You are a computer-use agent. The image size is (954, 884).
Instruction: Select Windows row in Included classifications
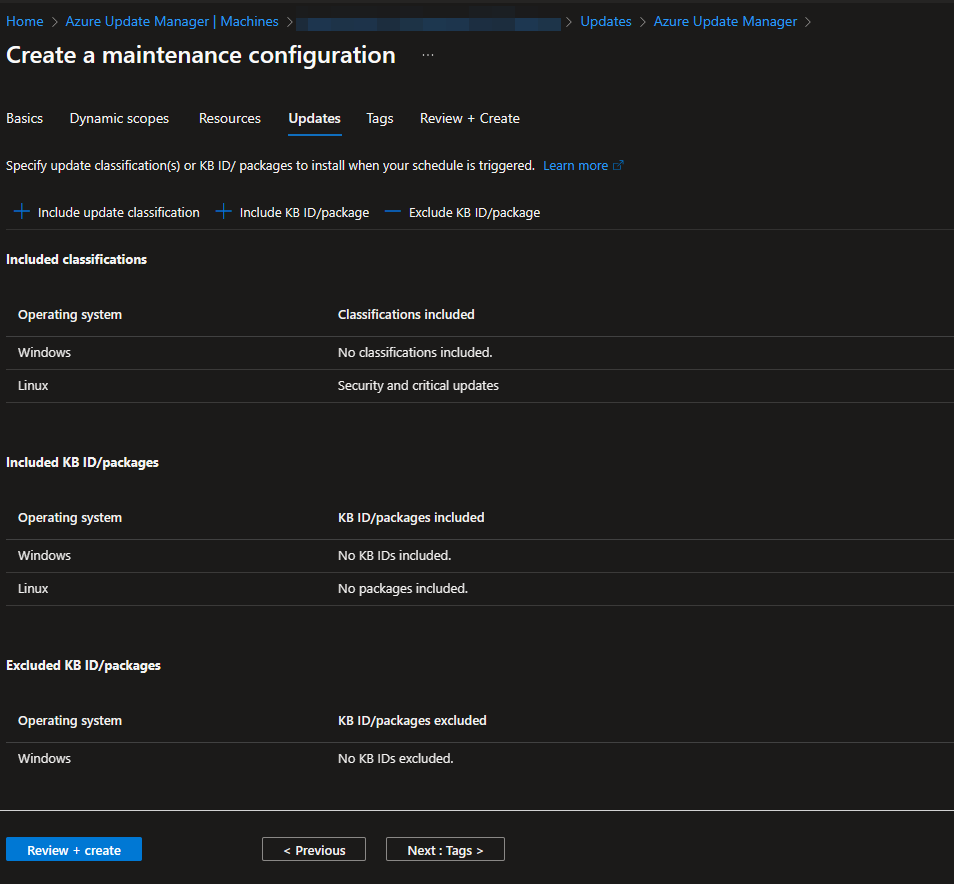479,353
